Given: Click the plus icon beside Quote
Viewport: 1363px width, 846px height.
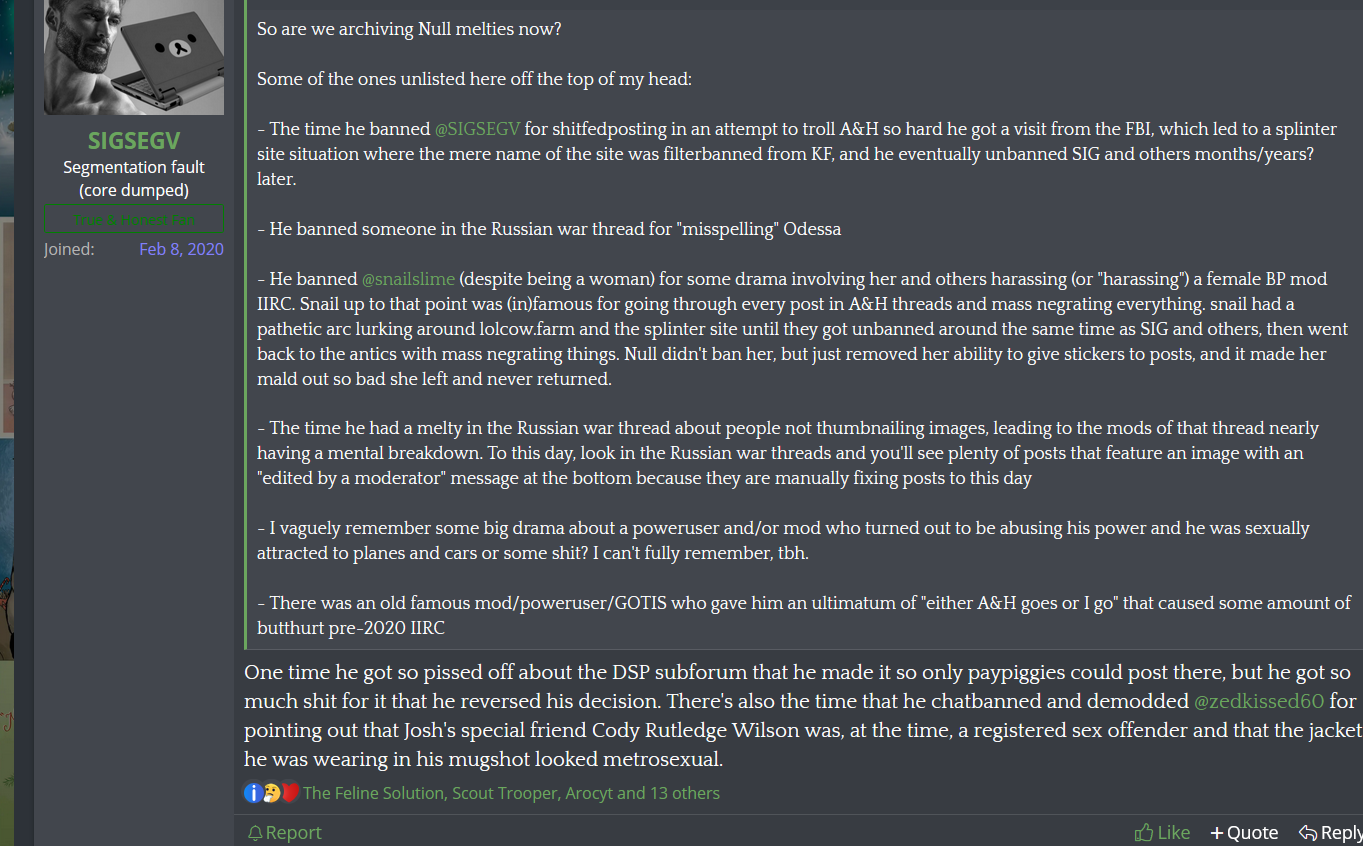Looking at the screenshot, I should [x=1216, y=833].
